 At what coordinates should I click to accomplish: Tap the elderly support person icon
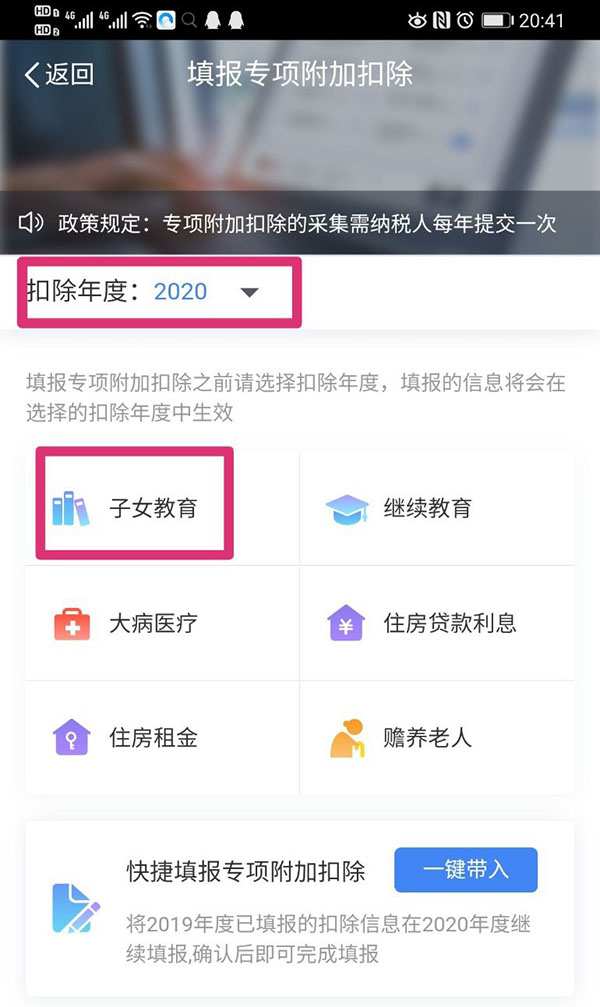pos(346,738)
